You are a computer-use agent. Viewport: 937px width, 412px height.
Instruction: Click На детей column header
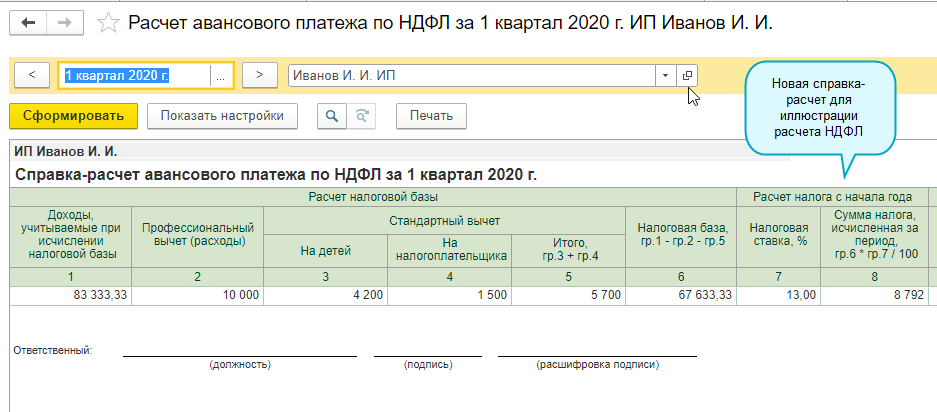(325, 251)
